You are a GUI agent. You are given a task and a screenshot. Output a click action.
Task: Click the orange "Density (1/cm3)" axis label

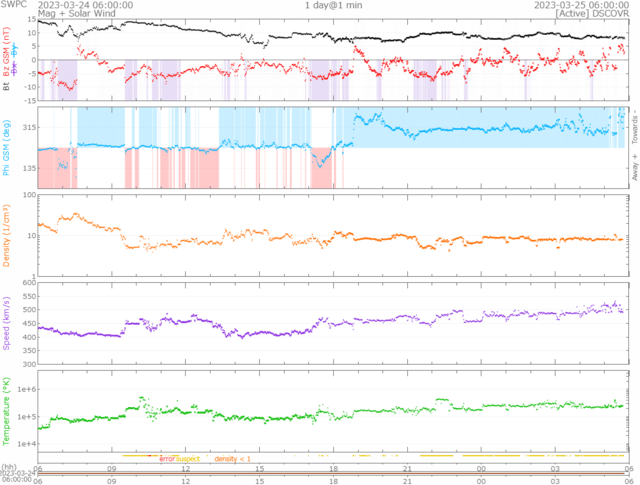pyautogui.click(x=5, y=237)
